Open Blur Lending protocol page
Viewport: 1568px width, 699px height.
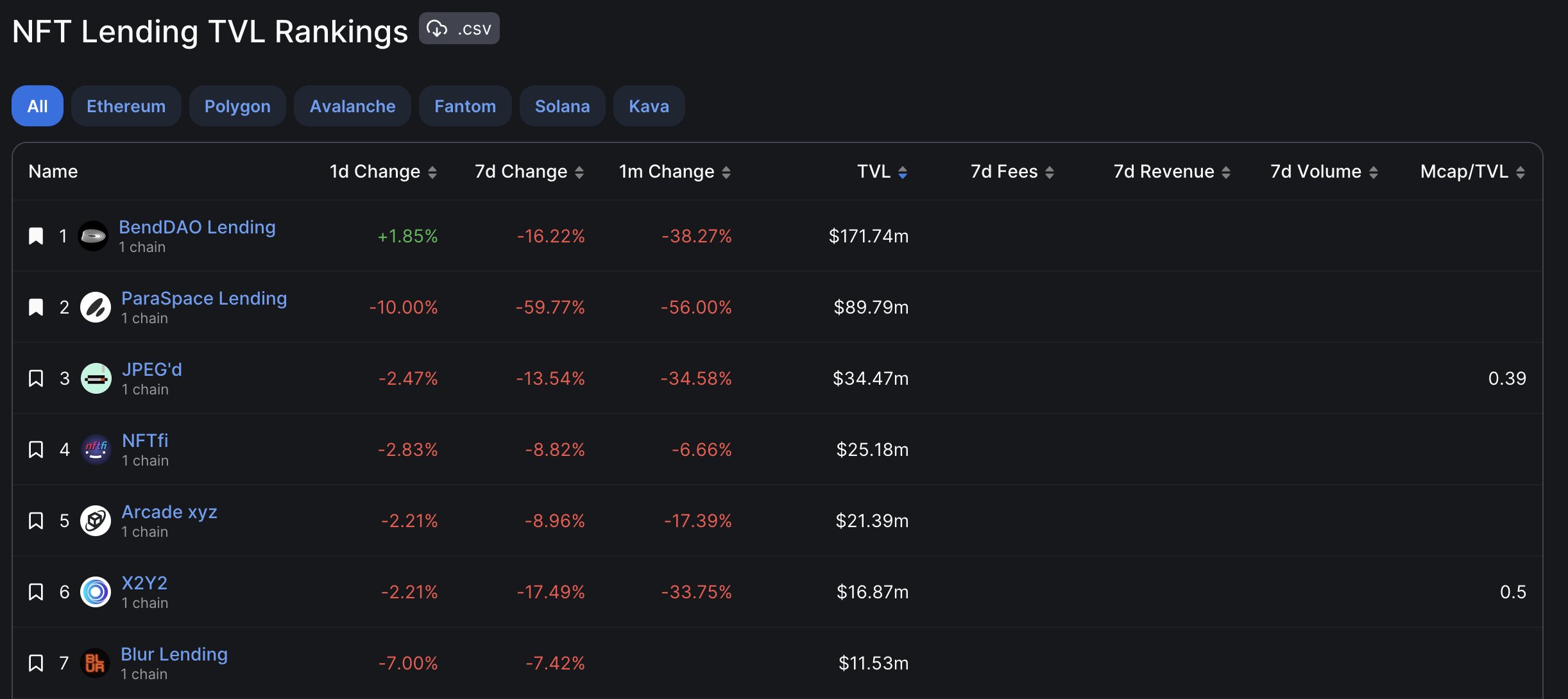(x=174, y=654)
